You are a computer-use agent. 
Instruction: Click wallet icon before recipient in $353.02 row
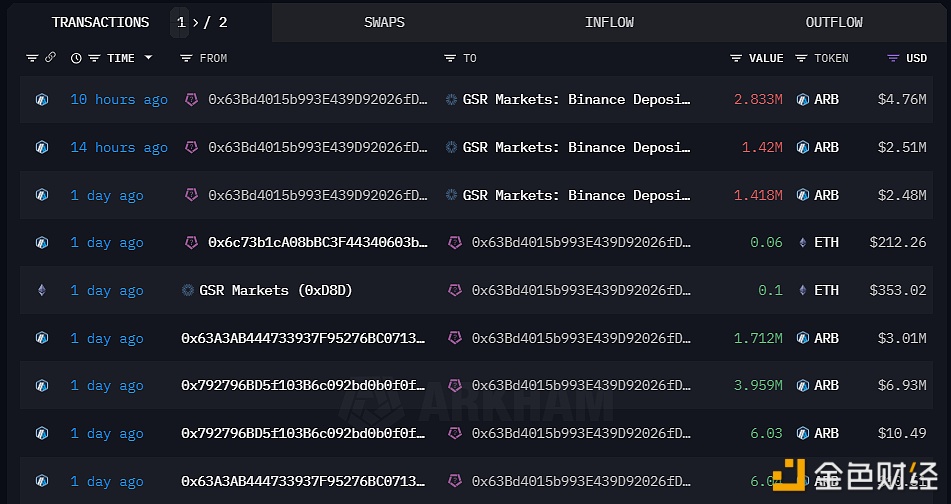tap(455, 291)
